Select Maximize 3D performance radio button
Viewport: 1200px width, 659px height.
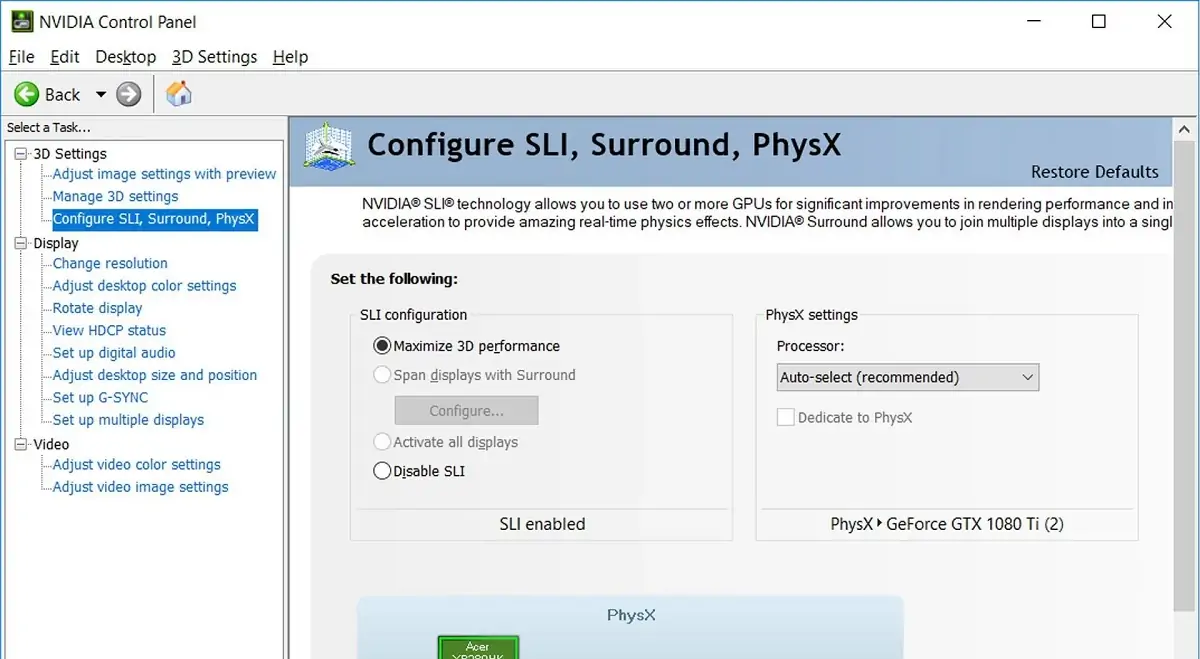[382, 346]
